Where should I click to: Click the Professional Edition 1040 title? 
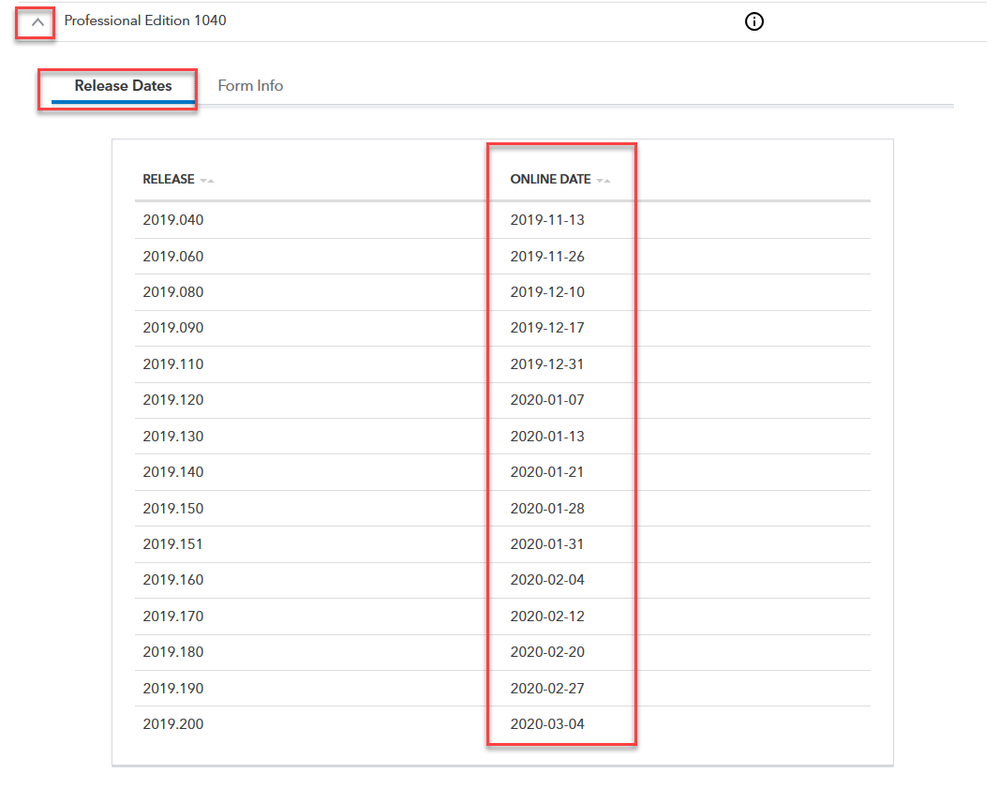pyautogui.click(x=145, y=20)
